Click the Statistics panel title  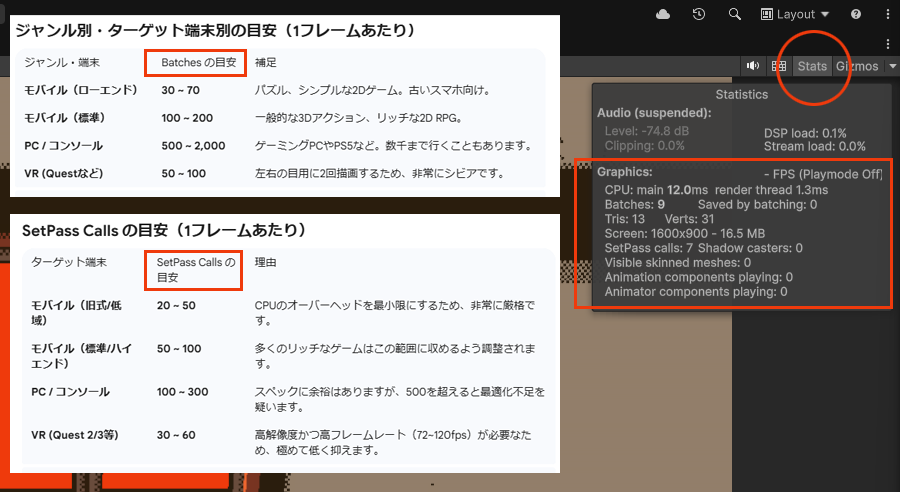[741, 94]
